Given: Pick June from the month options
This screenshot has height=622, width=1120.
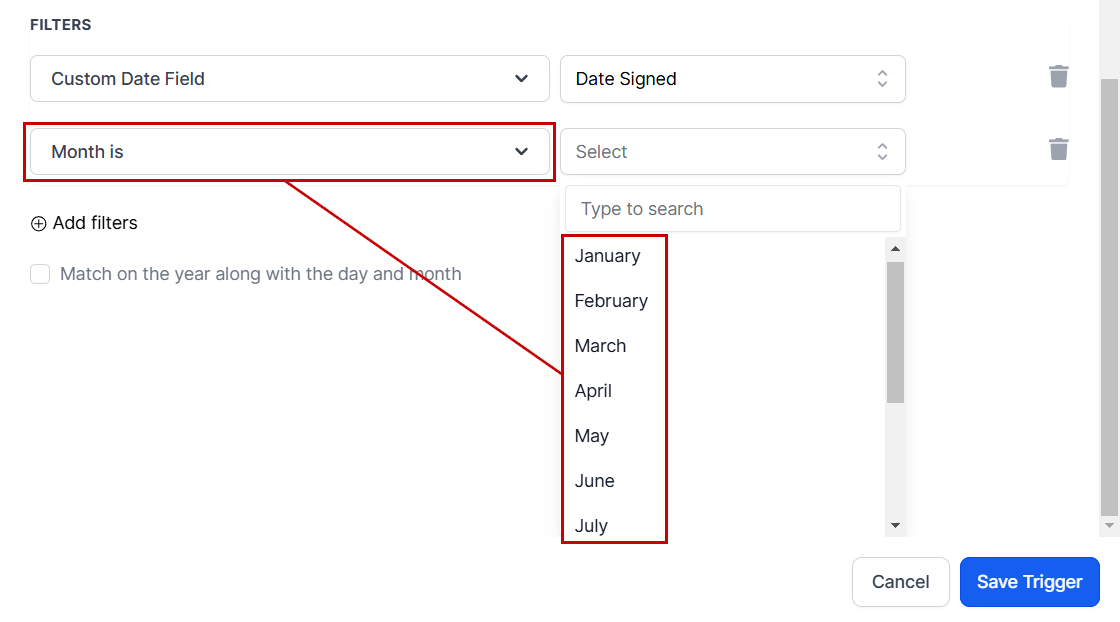Looking at the screenshot, I should click(594, 481).
